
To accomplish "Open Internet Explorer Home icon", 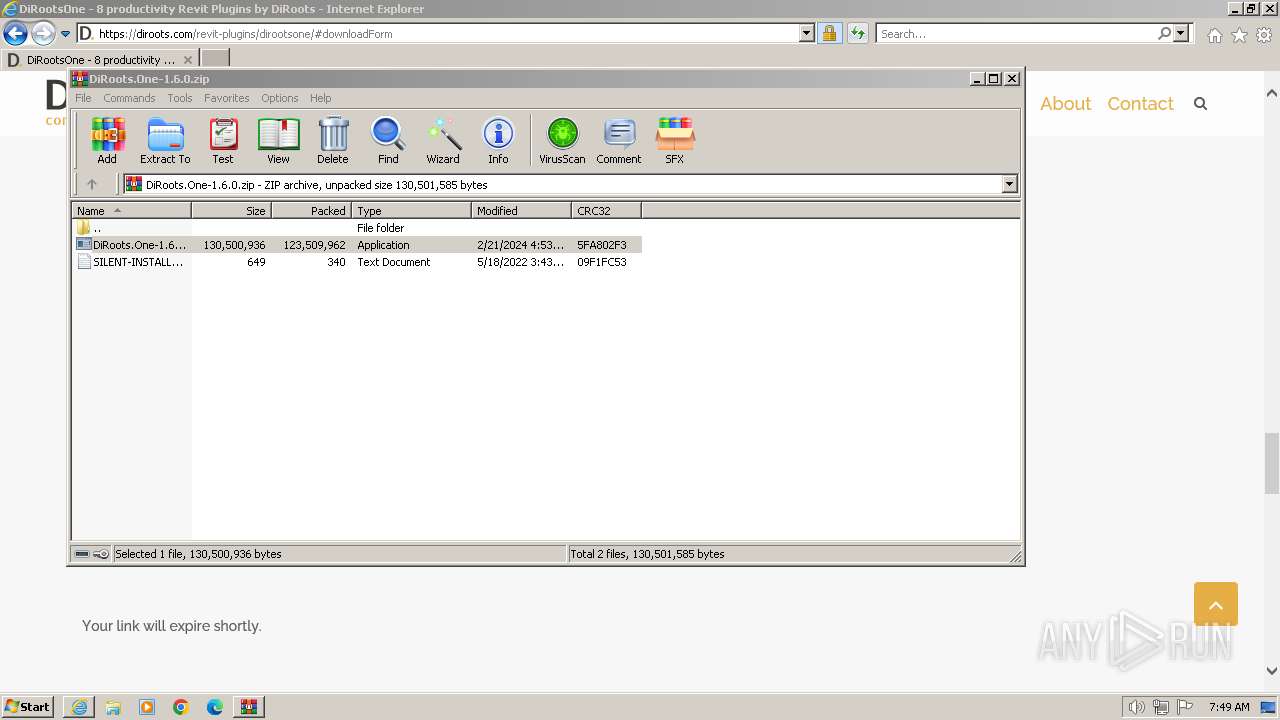I will 1214,35.
